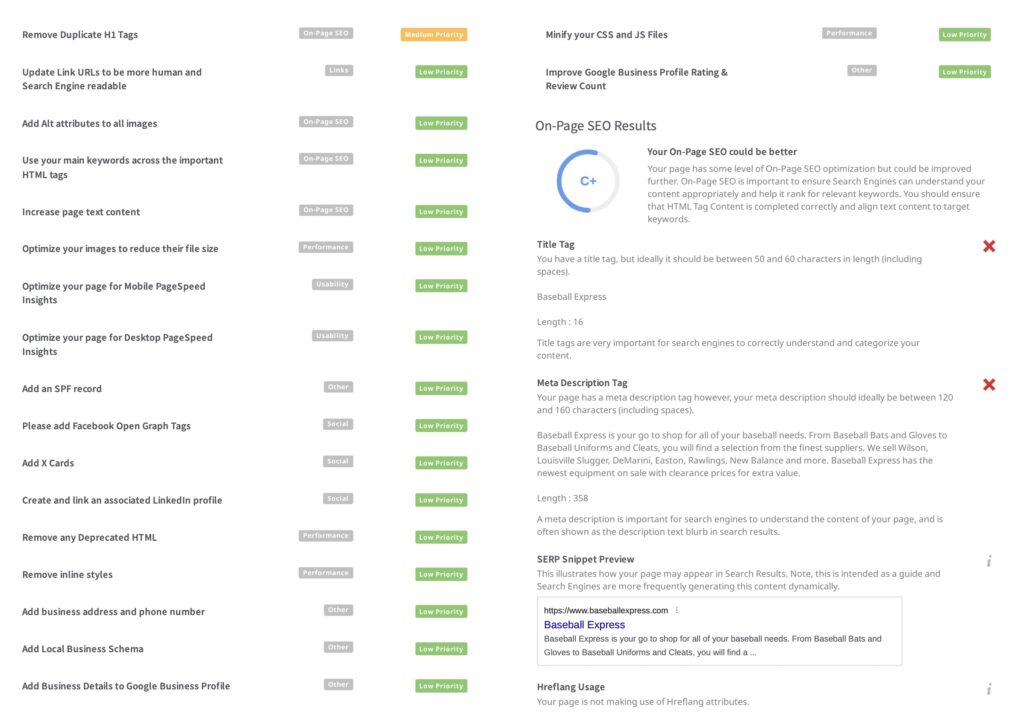The image size is (1024, 721).
Task: Click the red X icon beside Title Tag
Action: point(989,246)
